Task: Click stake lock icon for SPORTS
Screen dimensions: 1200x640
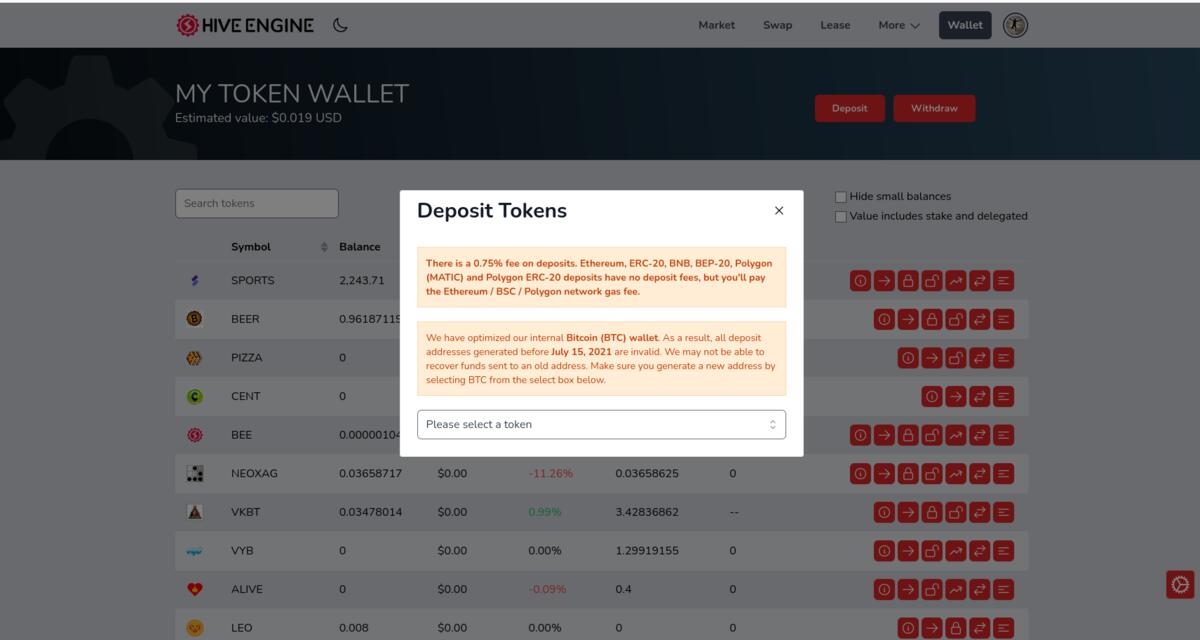Action: click(x=908, y=281)
